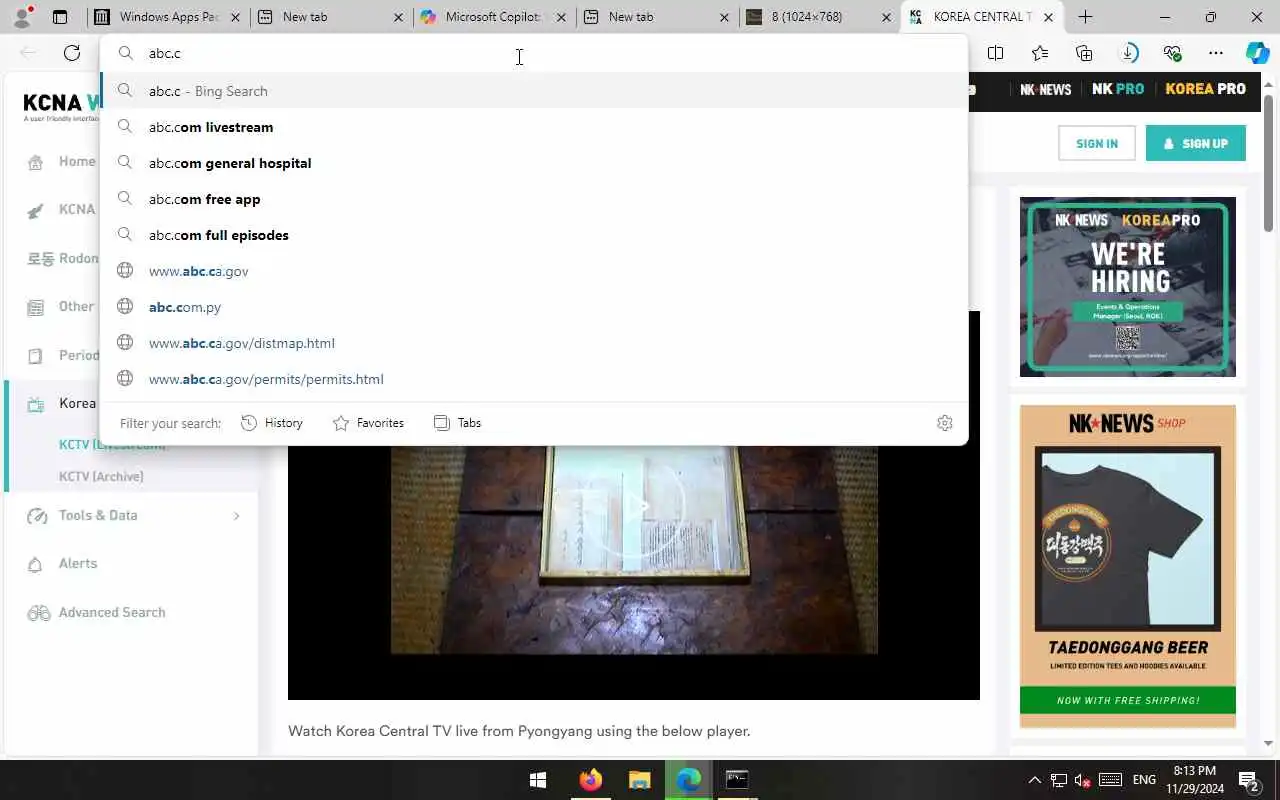Close the Microsoft Copilot tab
Viewport: 1280px width, 800px height.
[560, 17]
